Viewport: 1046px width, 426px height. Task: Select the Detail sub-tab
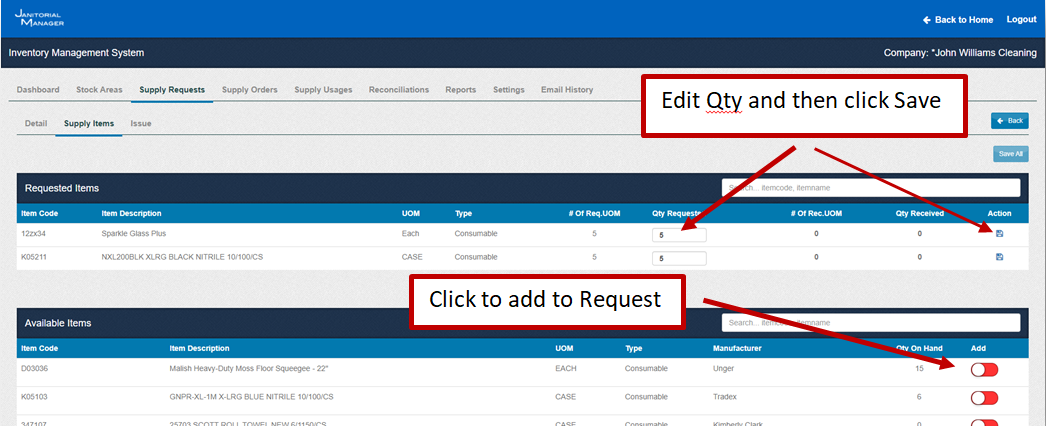coord(36,124)
